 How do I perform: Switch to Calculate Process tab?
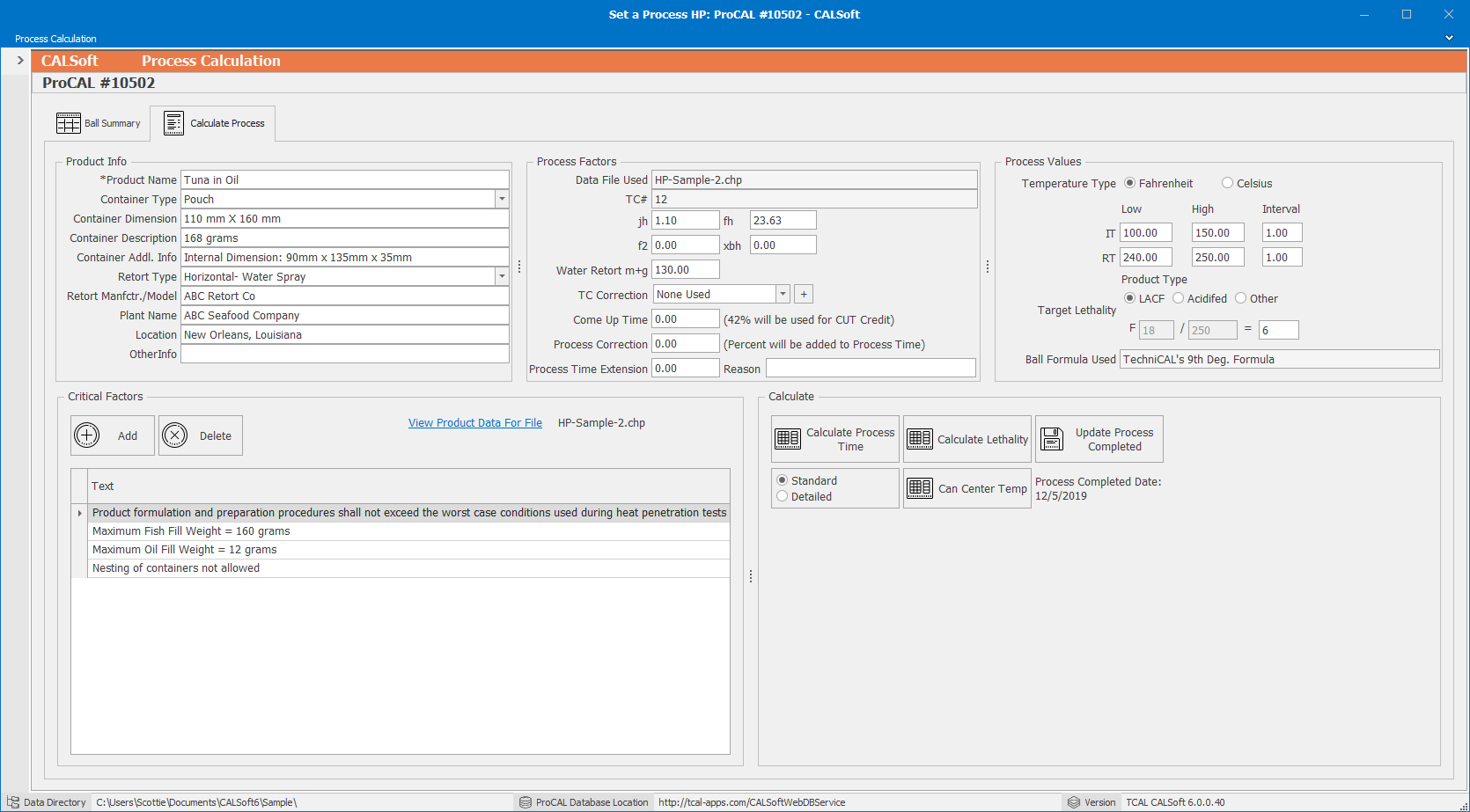213,123
